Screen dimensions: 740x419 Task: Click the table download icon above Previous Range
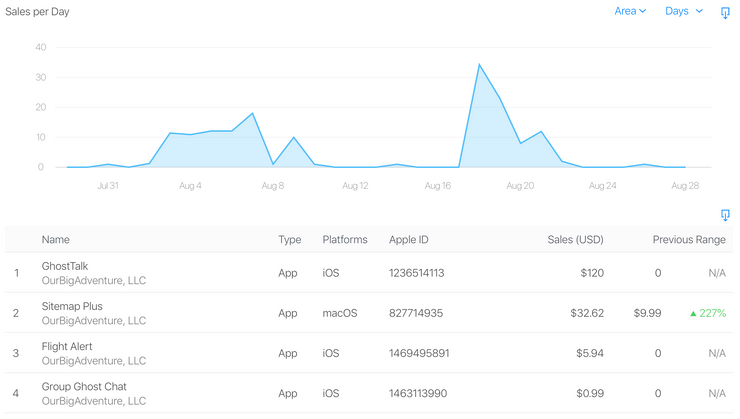pyautogui.click(x=725, y=215)
